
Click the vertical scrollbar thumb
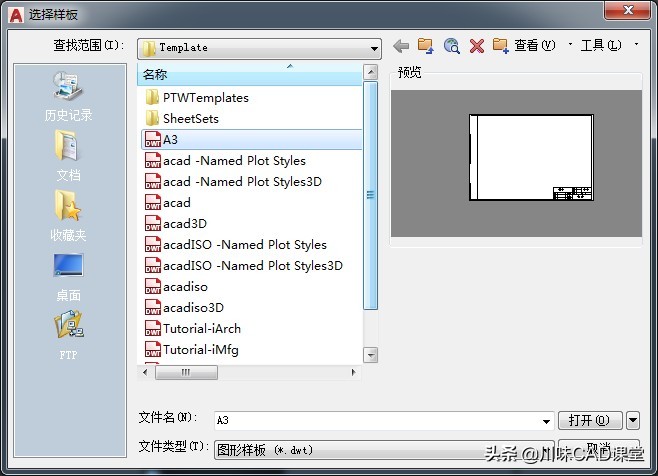[370, 196]
